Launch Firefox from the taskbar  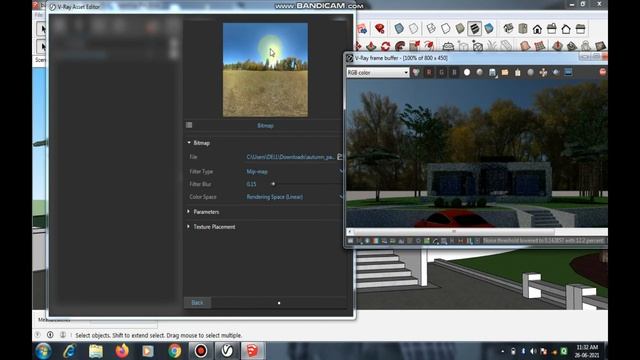click(x=122, y=351)
